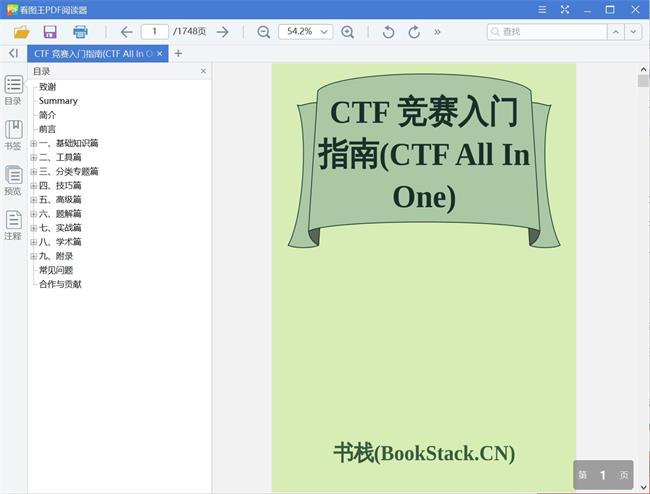
Task: Show more toolbar tools chevron
Action: (x=437, y=32)
